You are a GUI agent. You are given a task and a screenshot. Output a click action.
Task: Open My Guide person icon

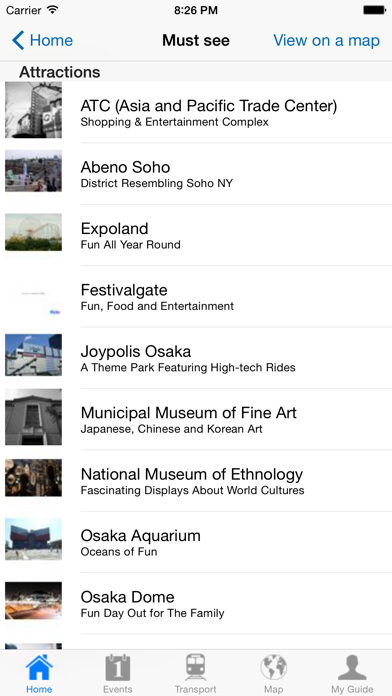(x=352, y=668)
